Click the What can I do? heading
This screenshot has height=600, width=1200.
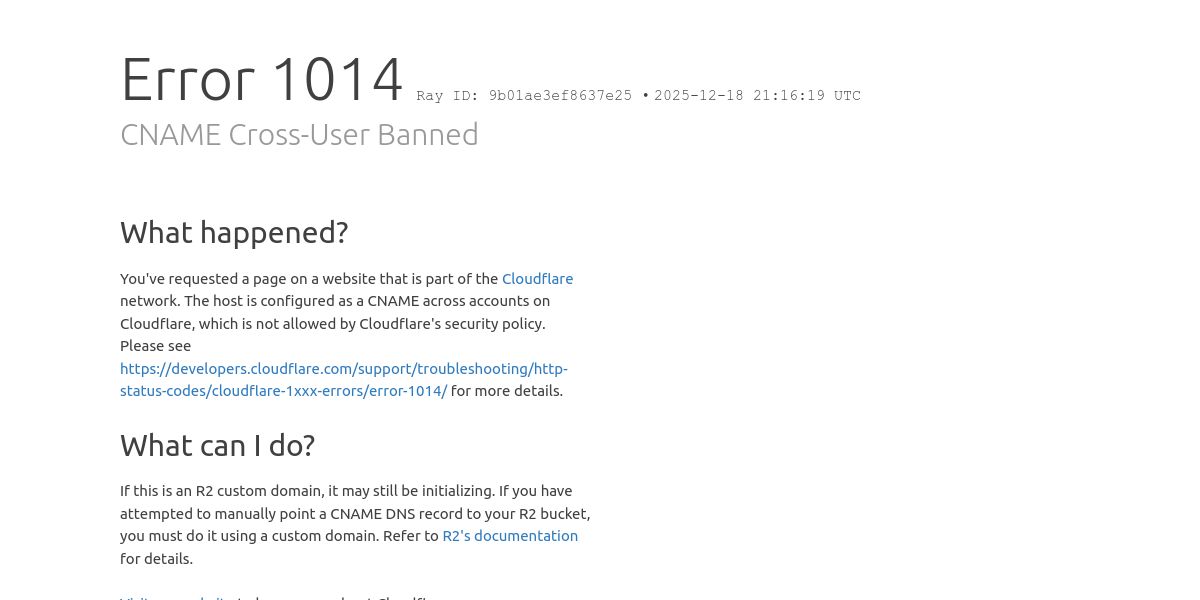click(x=217, y=446)
